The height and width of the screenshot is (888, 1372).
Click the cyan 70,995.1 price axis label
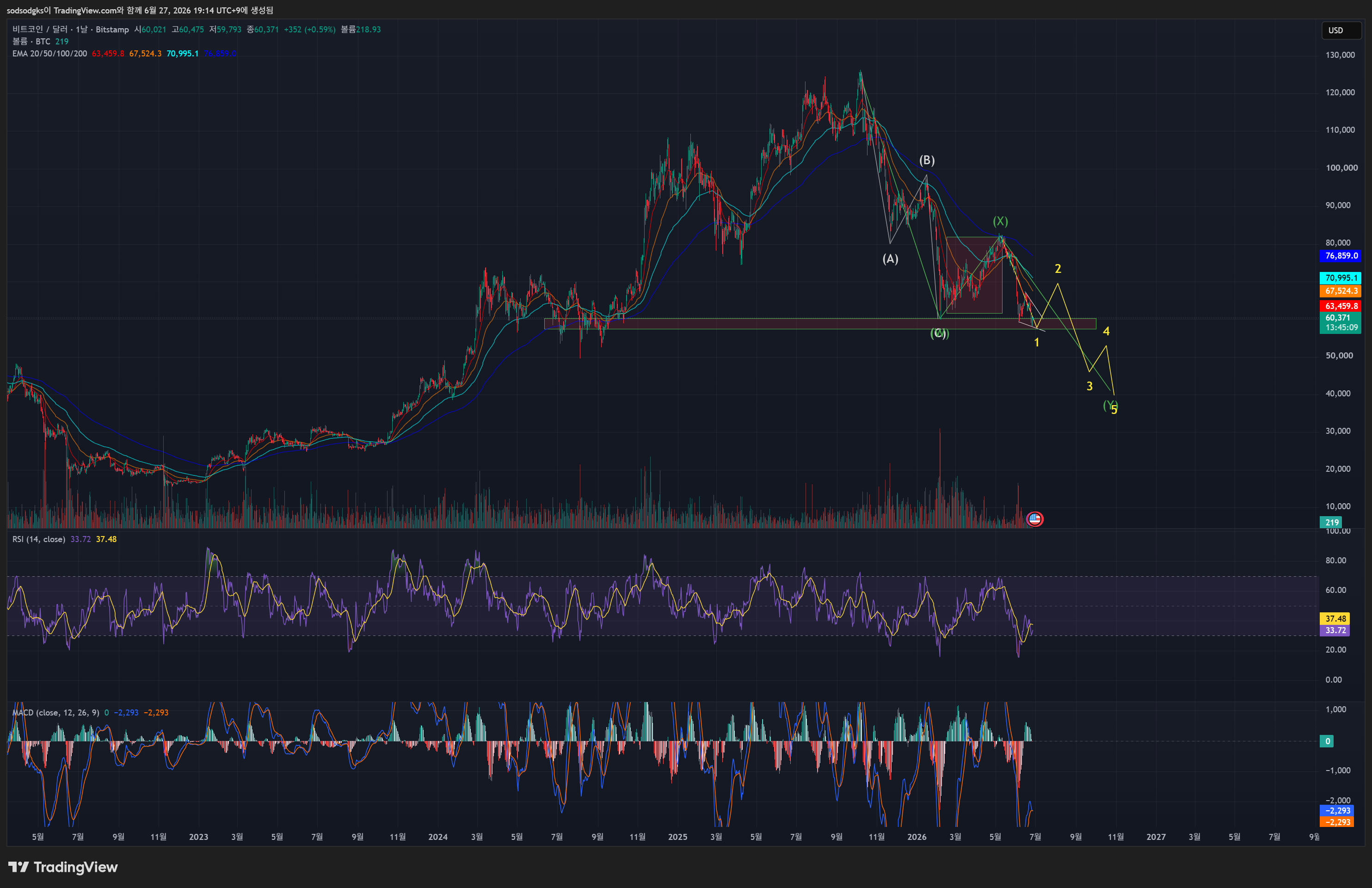pyautogui.click(x=1341, y=278)
